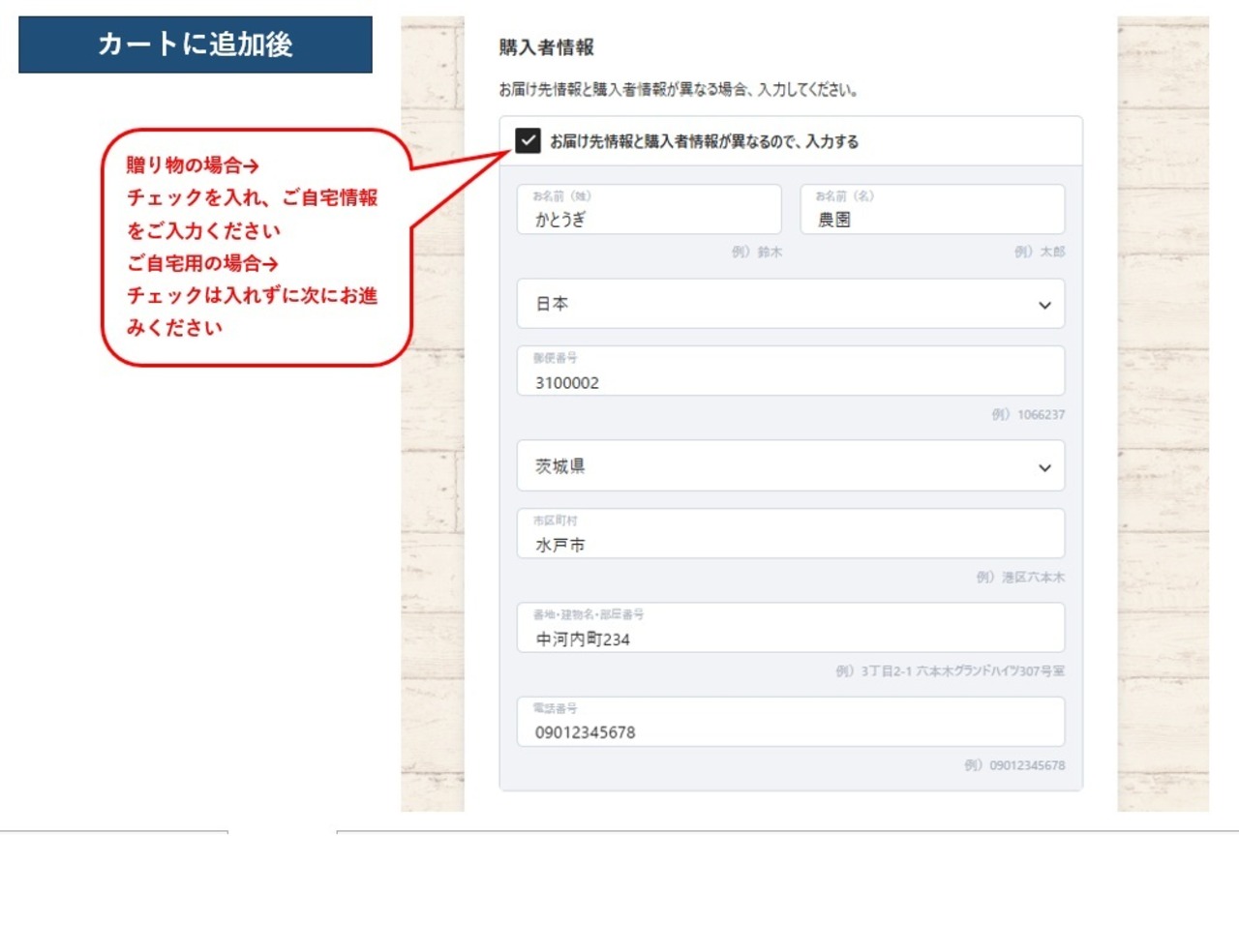This screenshot has height=952, width=1239.
Task: Click the given name field containing 農園
Action: pos(932,209)
